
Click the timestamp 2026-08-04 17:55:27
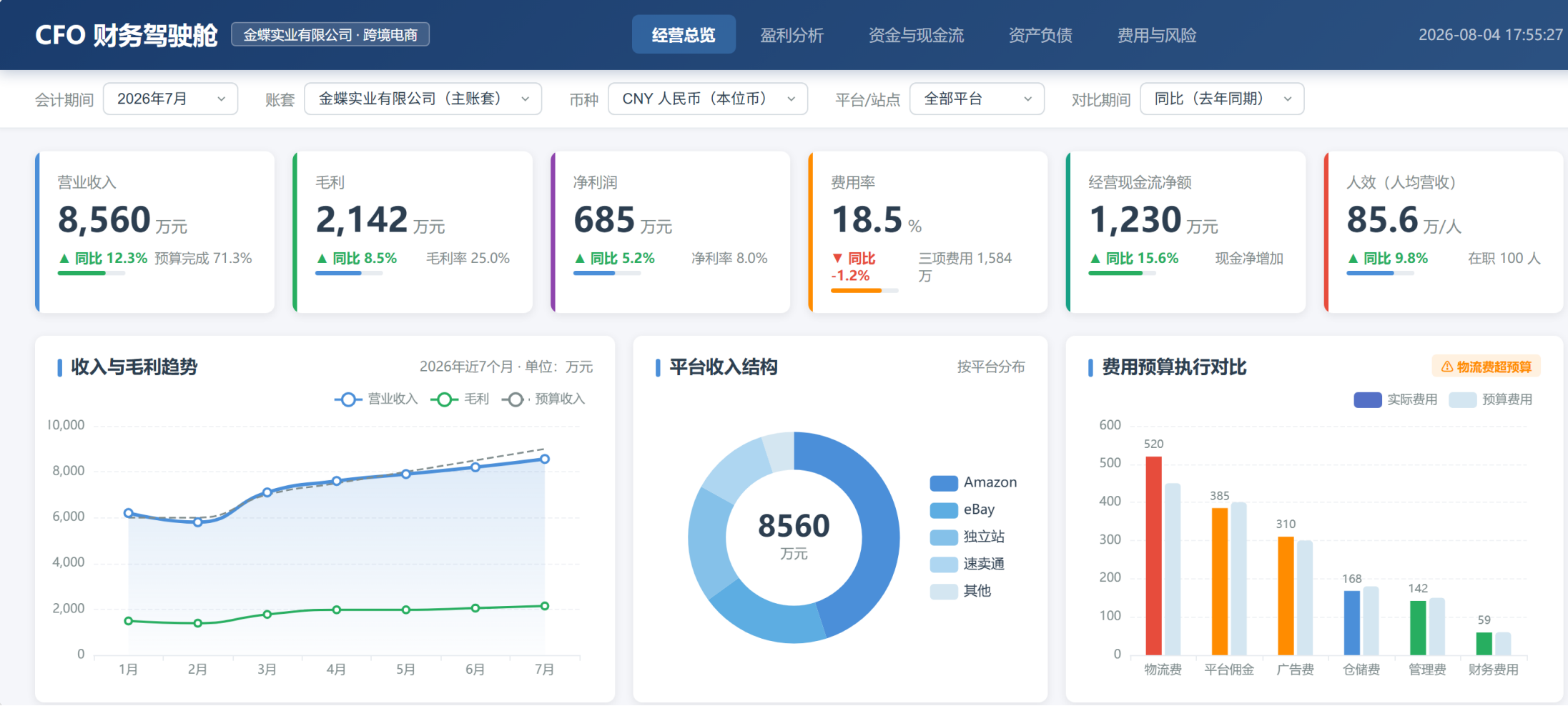pos(1490,34)
